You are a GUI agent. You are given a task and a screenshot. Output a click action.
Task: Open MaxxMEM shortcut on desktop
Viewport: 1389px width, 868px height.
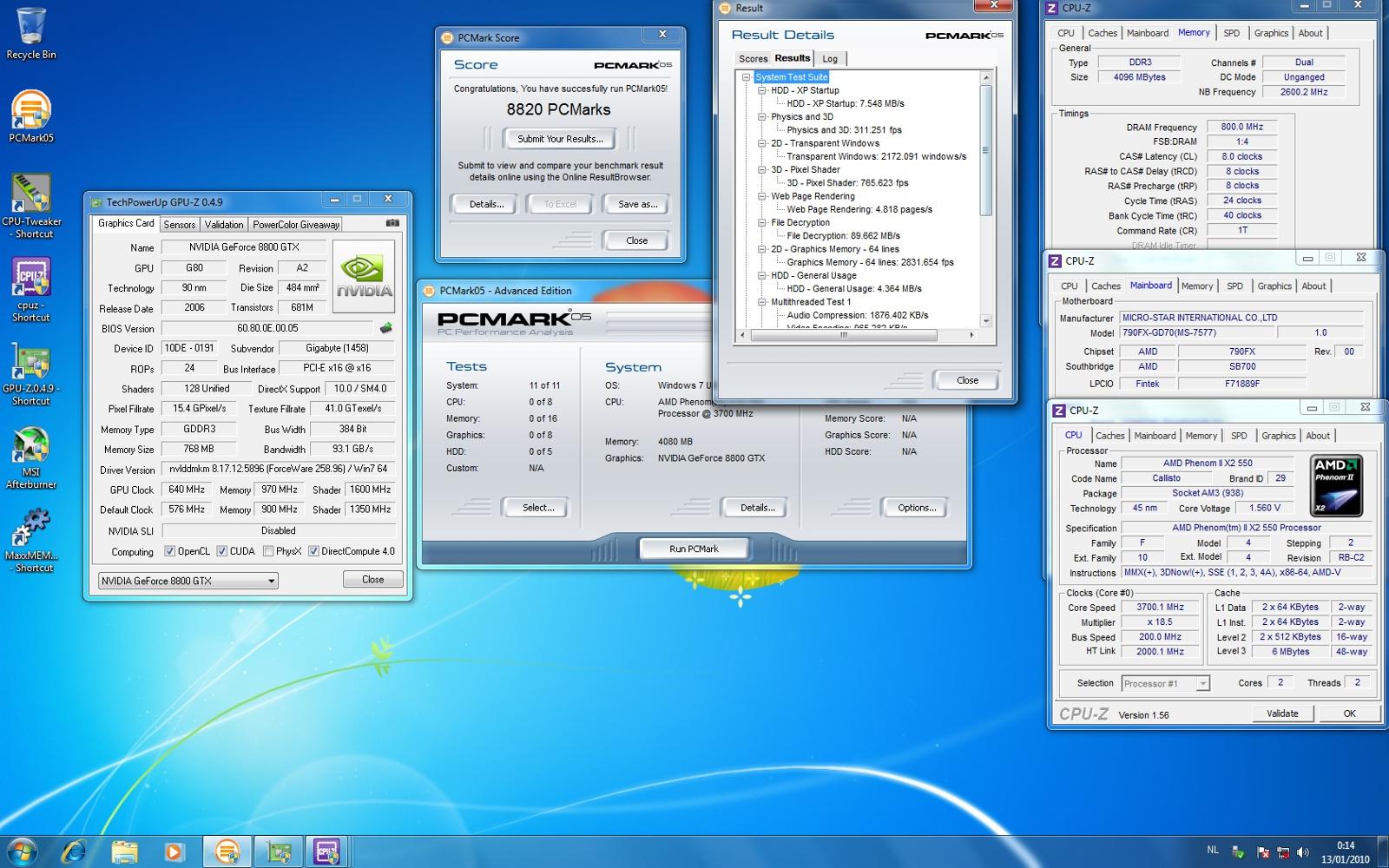point(31,541)
